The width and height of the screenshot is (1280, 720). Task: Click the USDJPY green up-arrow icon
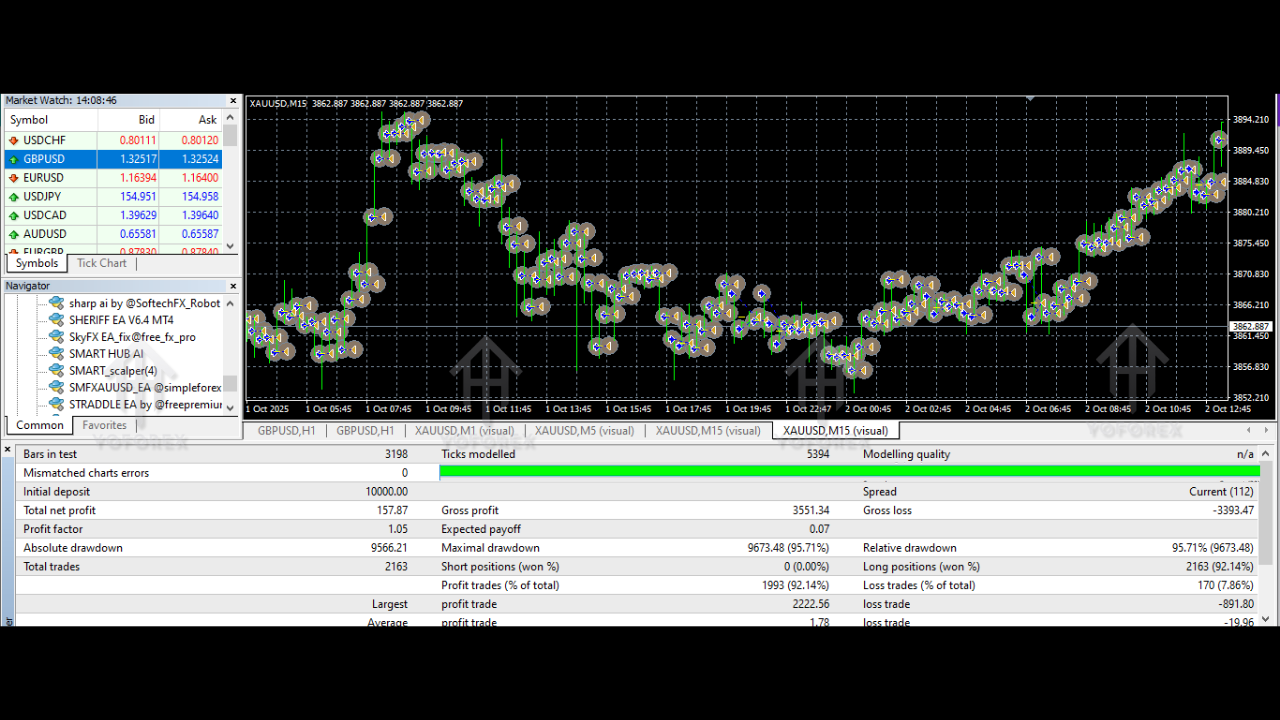click(x=13, y=197)
